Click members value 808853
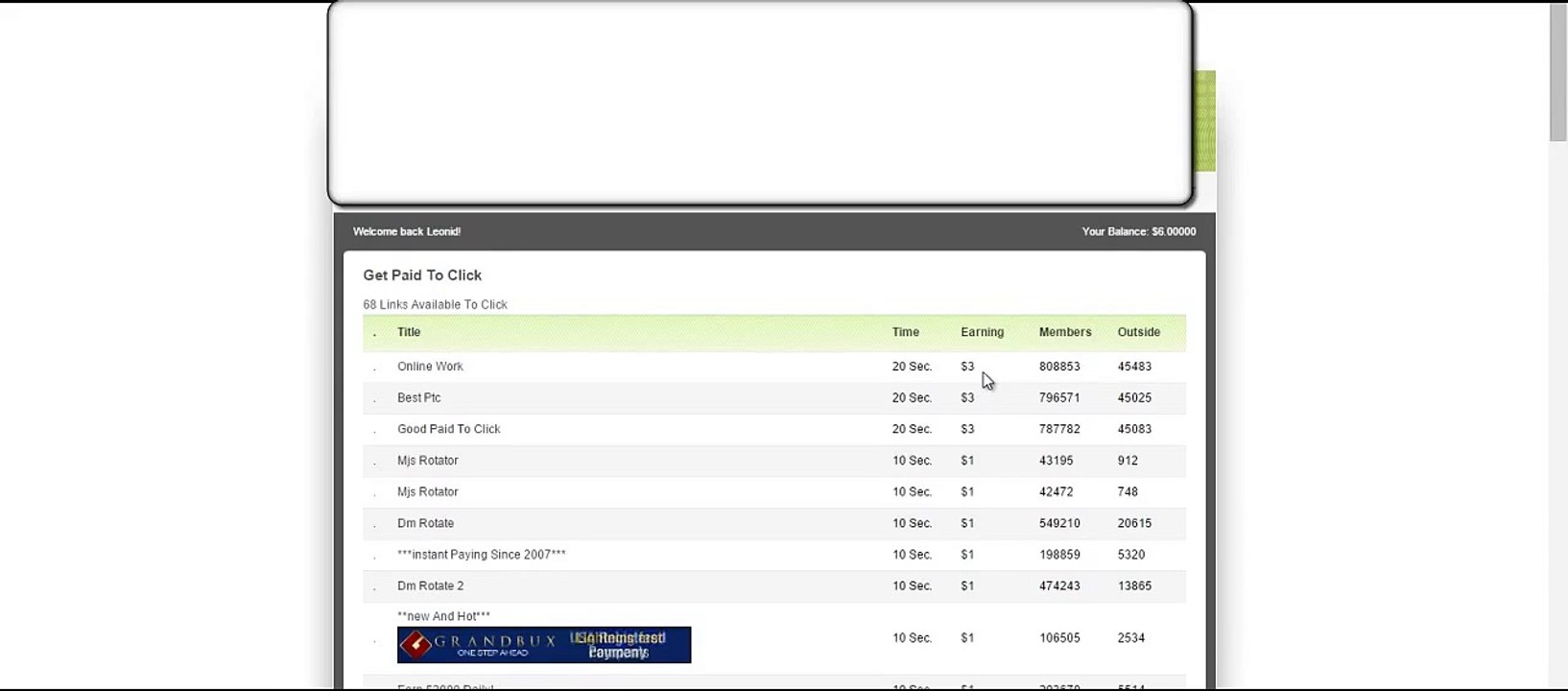The image size is (1568, 691). pos(1059,367)
